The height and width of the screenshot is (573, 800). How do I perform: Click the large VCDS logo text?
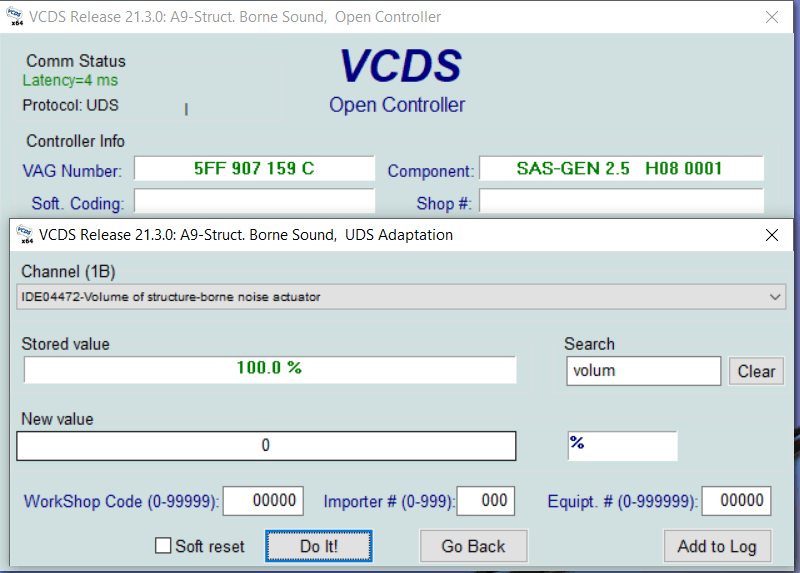click(400, 66)
